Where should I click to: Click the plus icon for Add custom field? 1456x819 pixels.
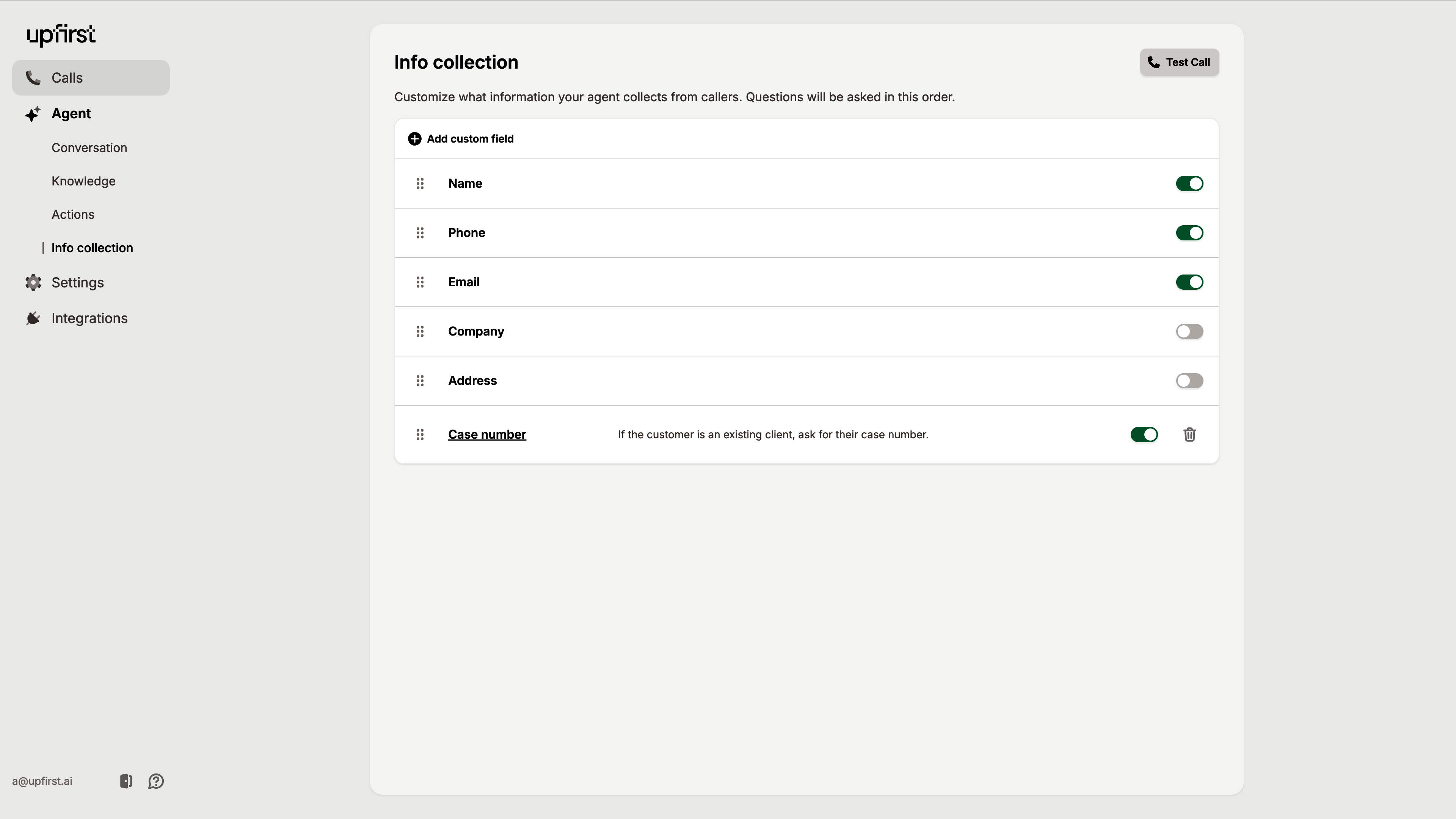click(x=414, y=138)
